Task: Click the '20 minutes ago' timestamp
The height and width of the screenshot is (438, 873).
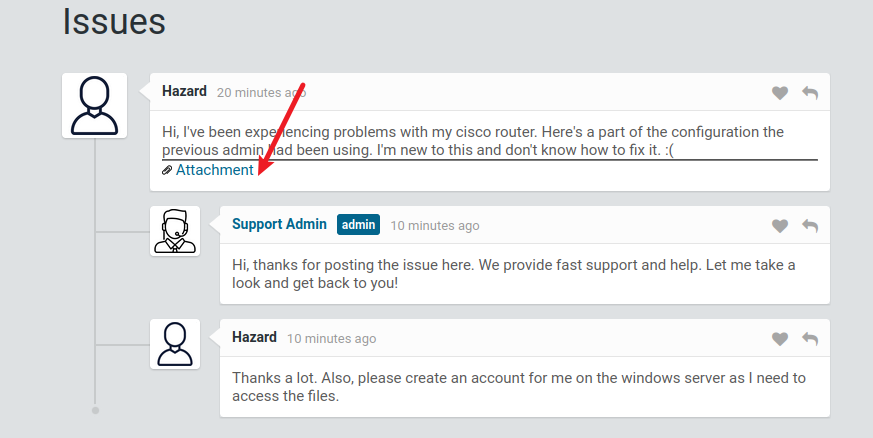Action: click(261, 92)
